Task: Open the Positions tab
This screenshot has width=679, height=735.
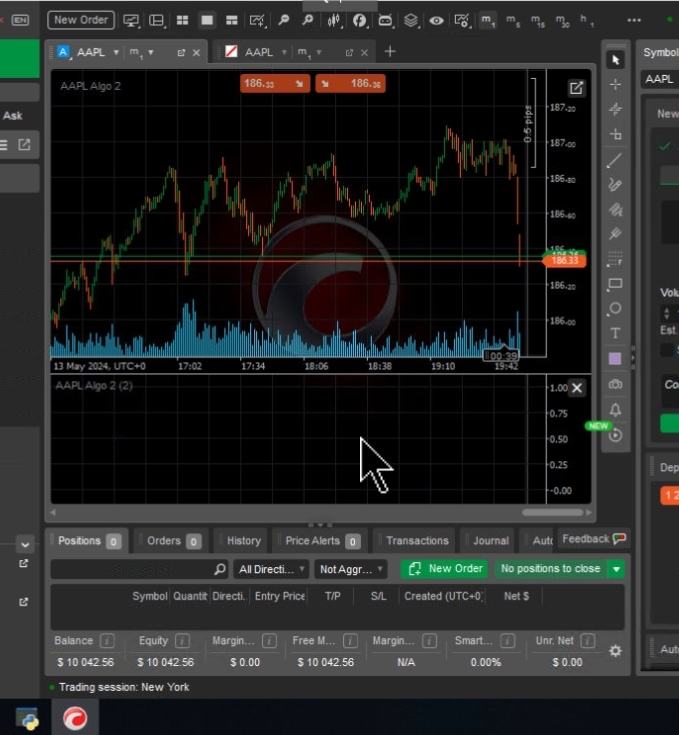Action: point(87,541)
